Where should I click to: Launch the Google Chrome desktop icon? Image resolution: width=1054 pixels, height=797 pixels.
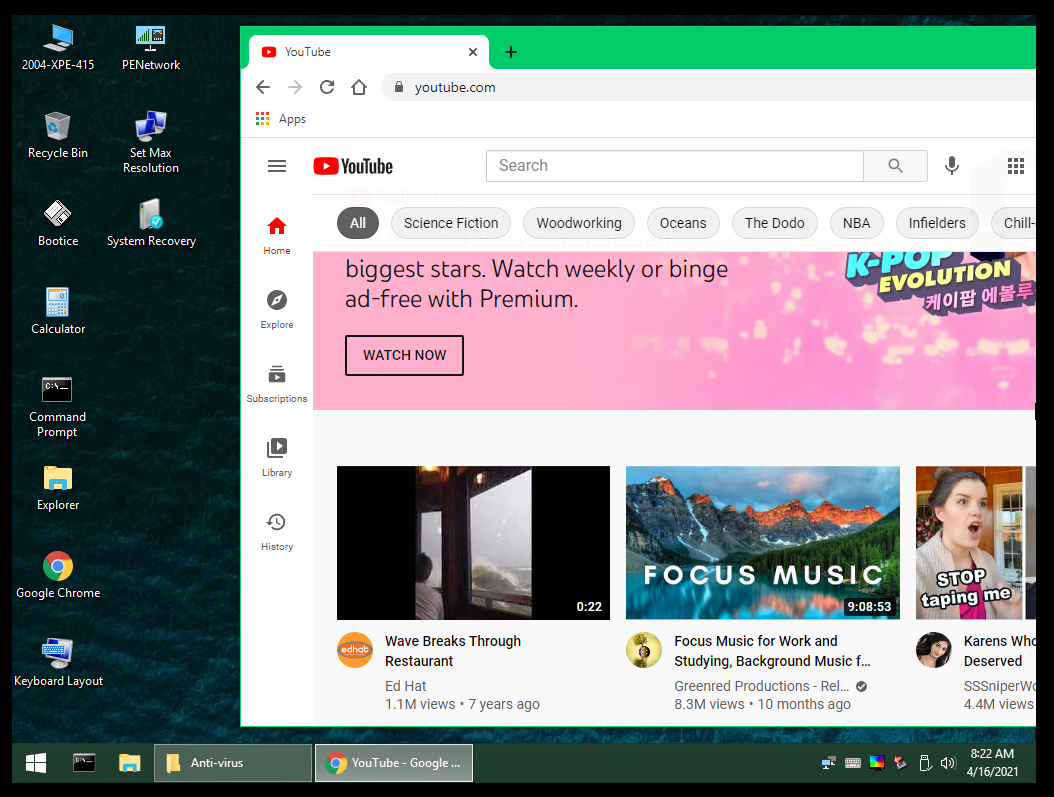click(x=58, y=575)
